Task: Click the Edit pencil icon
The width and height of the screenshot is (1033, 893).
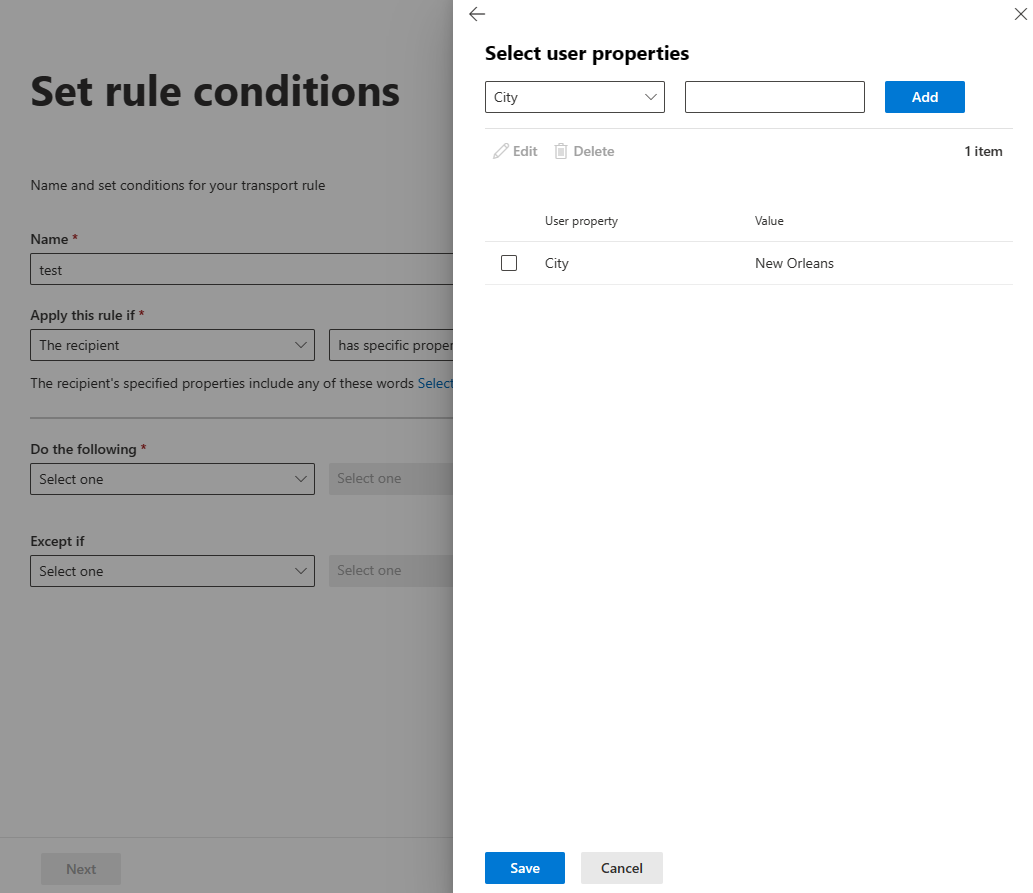Action: [x=515, y=151]
